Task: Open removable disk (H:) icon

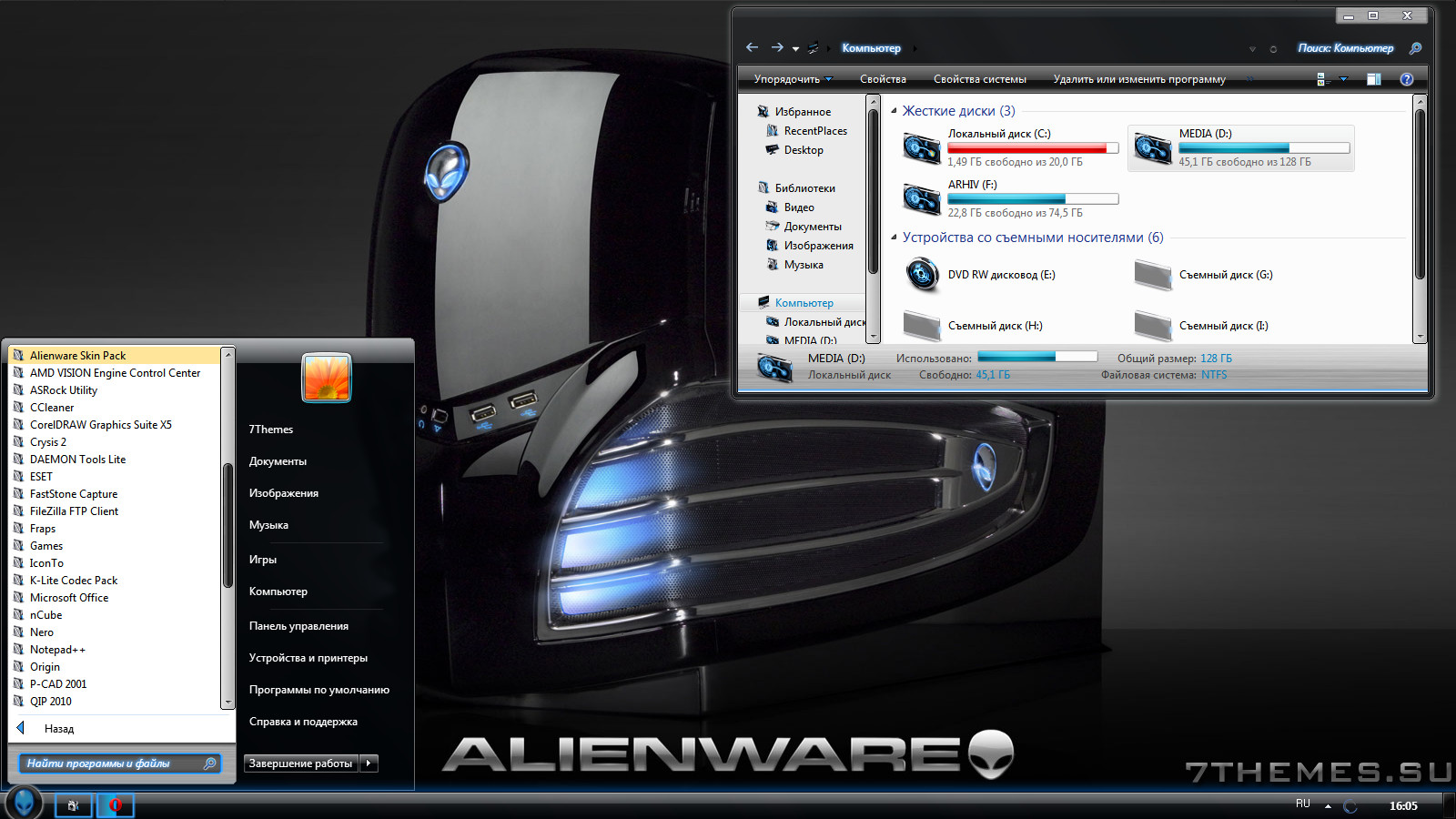Action: click(921, 325)
